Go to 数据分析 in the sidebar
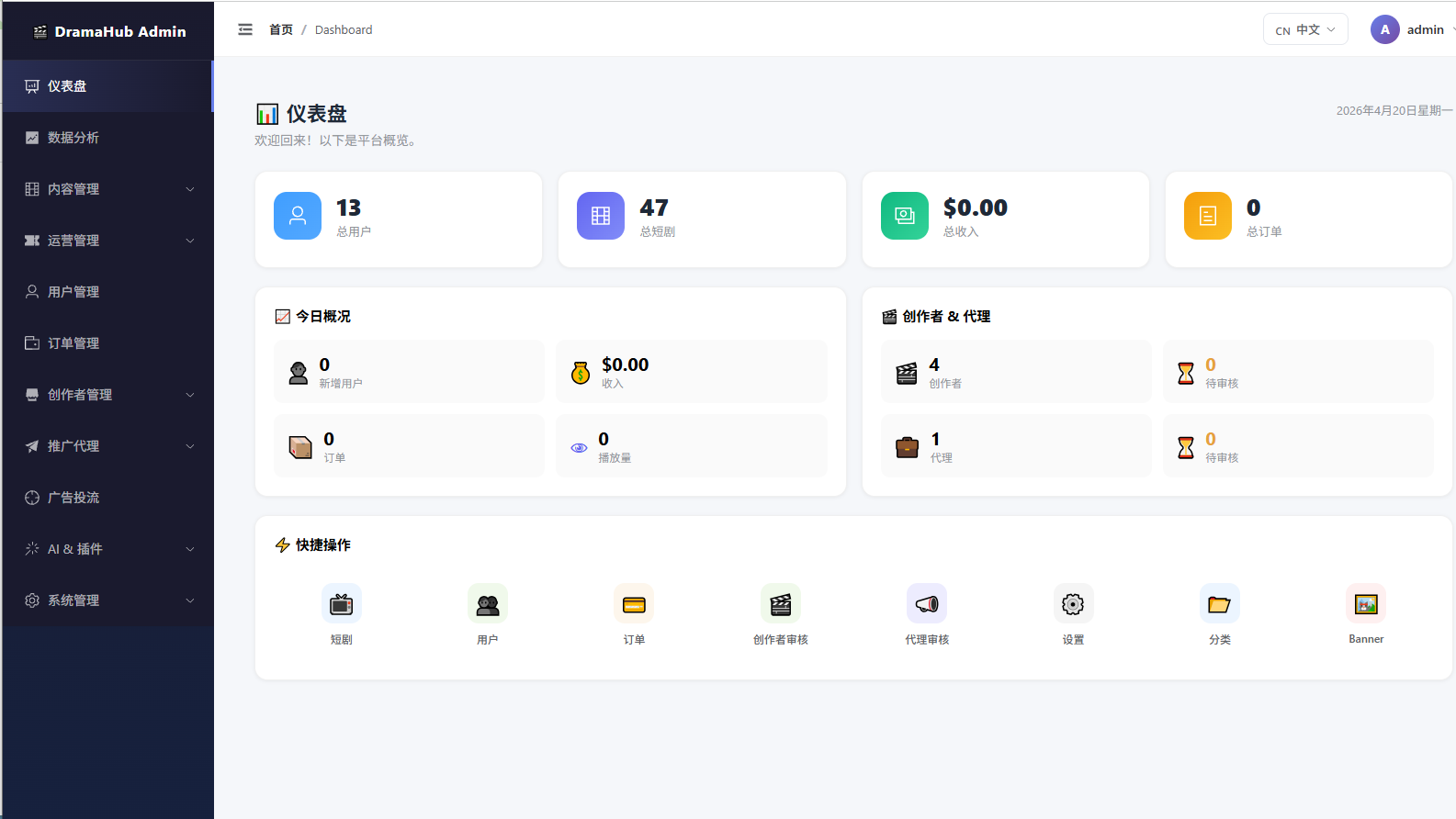The image size is (1456, 819). coord(108,138)
